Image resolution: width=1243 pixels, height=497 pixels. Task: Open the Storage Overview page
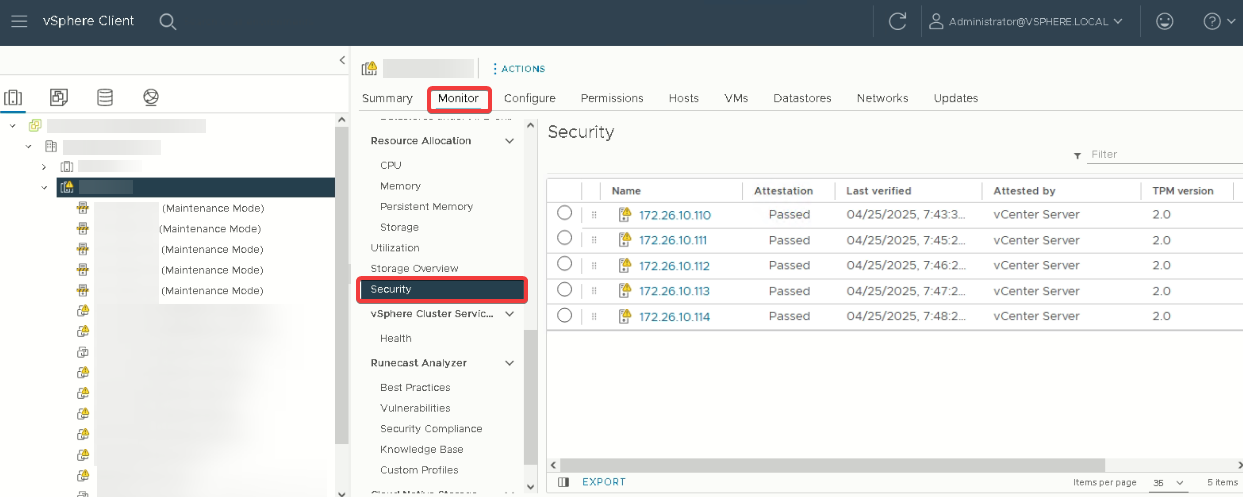click(x=414, y=268)
